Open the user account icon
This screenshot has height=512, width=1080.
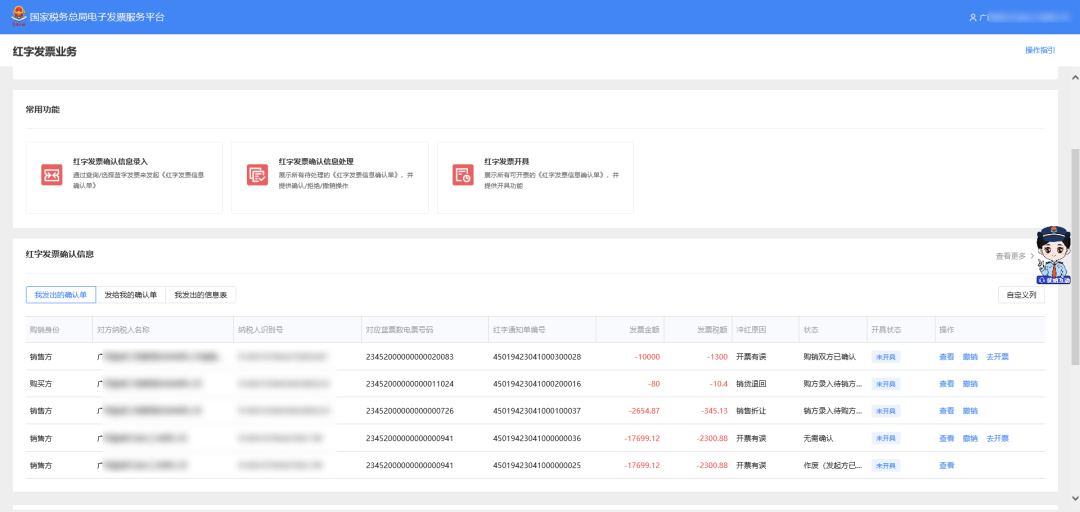point(973,17)
